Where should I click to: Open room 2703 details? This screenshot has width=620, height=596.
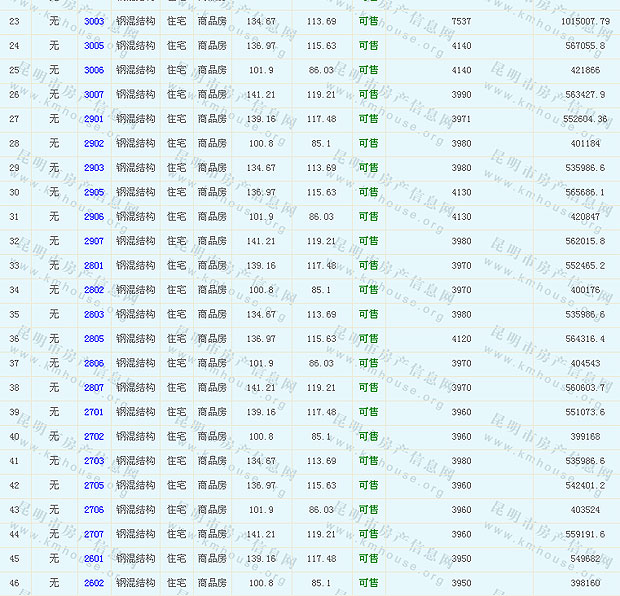(x=94, y=461)
